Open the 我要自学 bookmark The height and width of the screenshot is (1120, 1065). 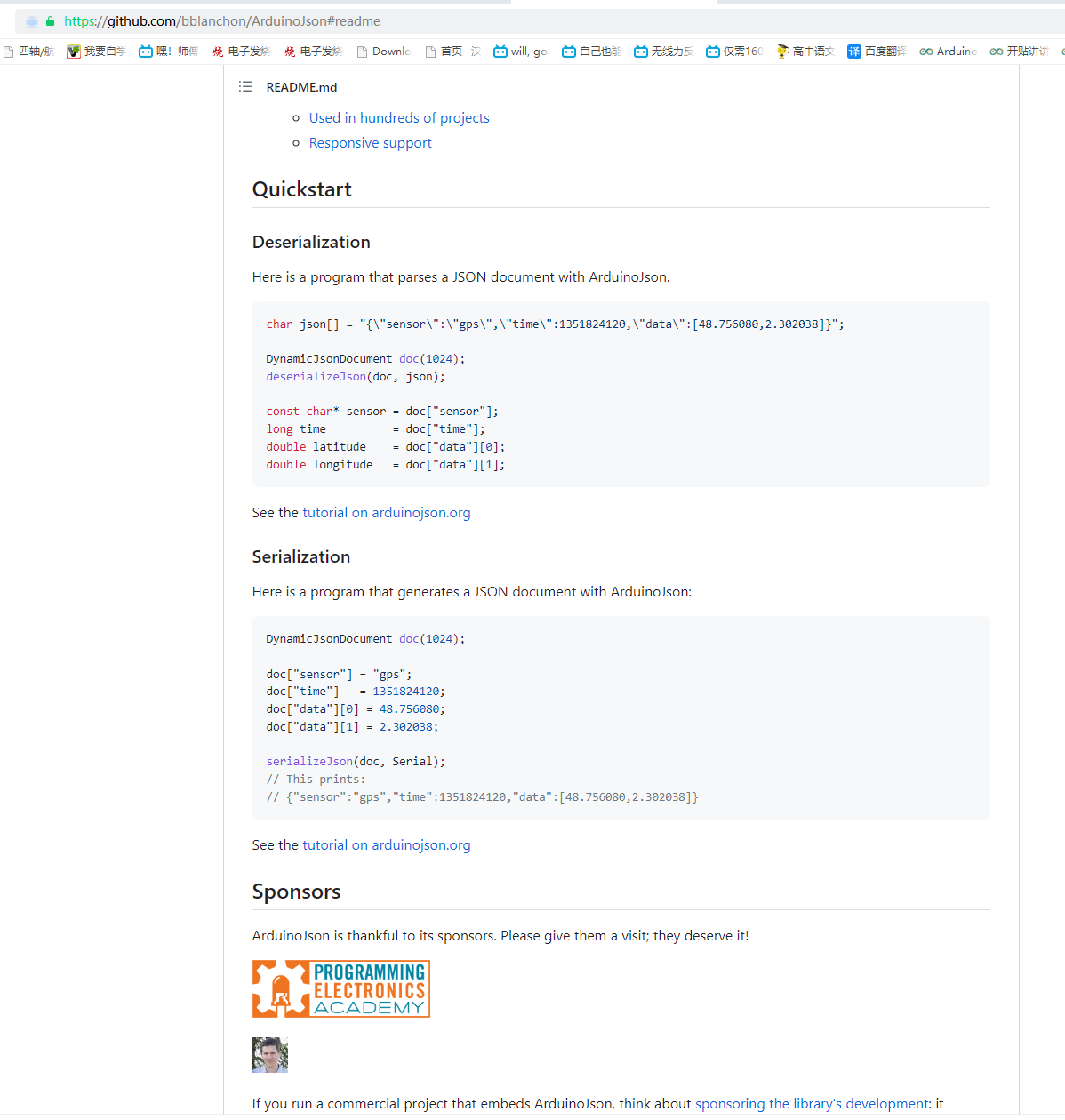[97, 52]
